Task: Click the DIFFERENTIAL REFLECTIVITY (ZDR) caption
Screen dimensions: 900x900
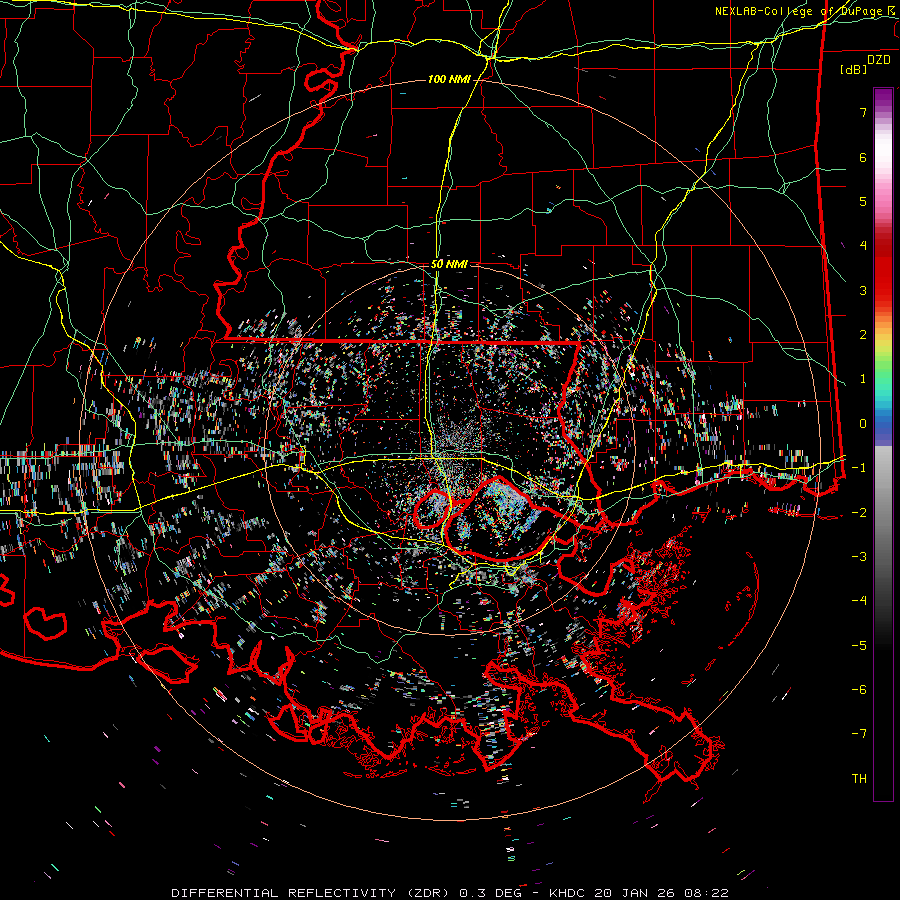Action: click(312, 893)
